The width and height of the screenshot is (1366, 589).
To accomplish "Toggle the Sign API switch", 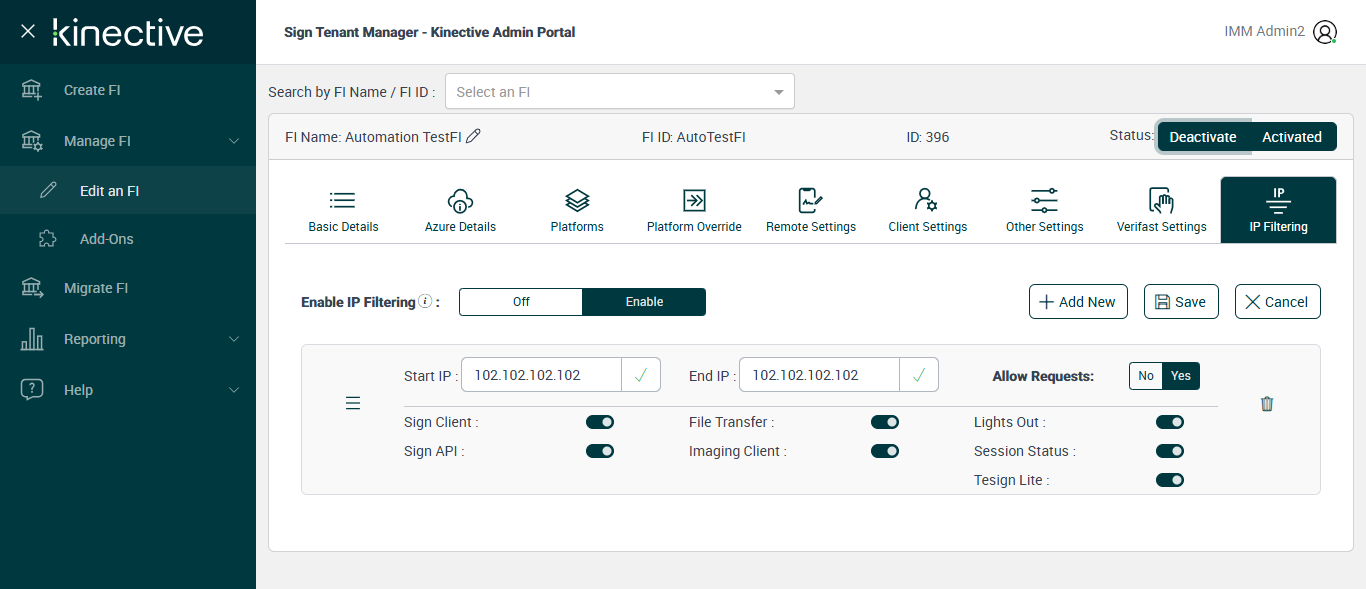I will [600, 451].
